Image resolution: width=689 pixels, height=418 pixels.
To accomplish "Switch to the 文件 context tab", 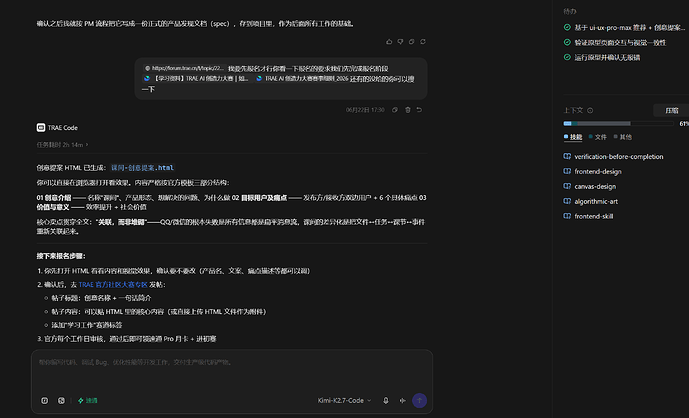I will click(x=598, y=137).
